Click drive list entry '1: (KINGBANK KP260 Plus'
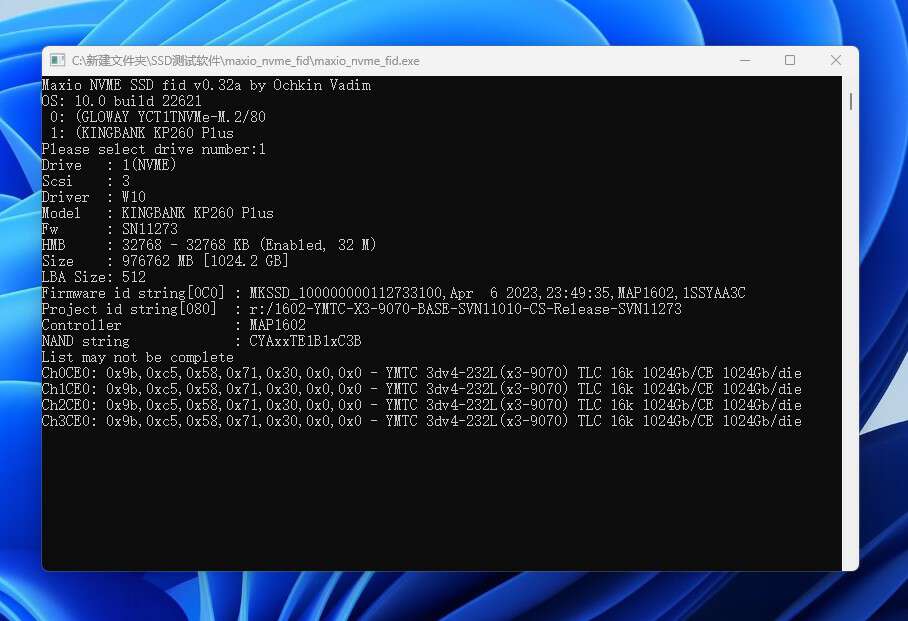Viewport: 908px width, 621px height. [x=142, y=133]
